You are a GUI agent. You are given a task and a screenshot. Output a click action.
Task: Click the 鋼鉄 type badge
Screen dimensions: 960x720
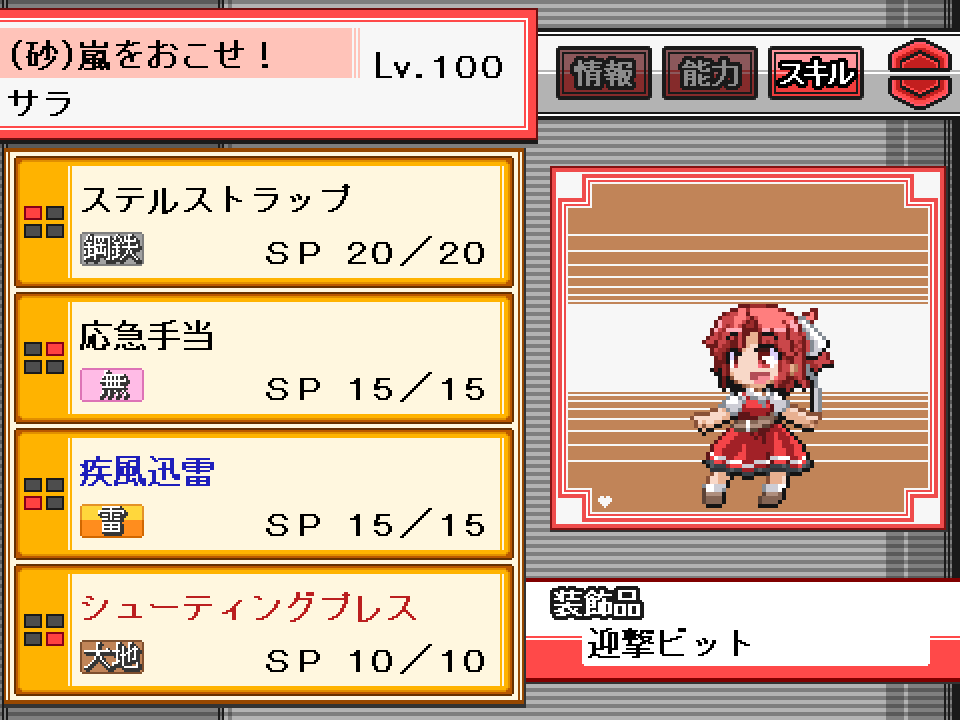tap(112, 249)
